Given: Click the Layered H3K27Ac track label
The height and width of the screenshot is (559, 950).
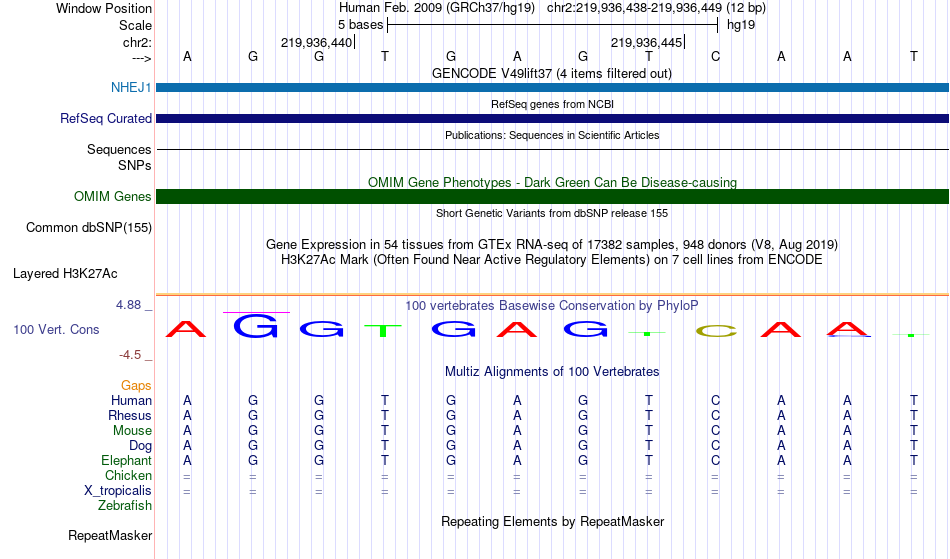Looking at the screenshot, I should coord(65,274).
